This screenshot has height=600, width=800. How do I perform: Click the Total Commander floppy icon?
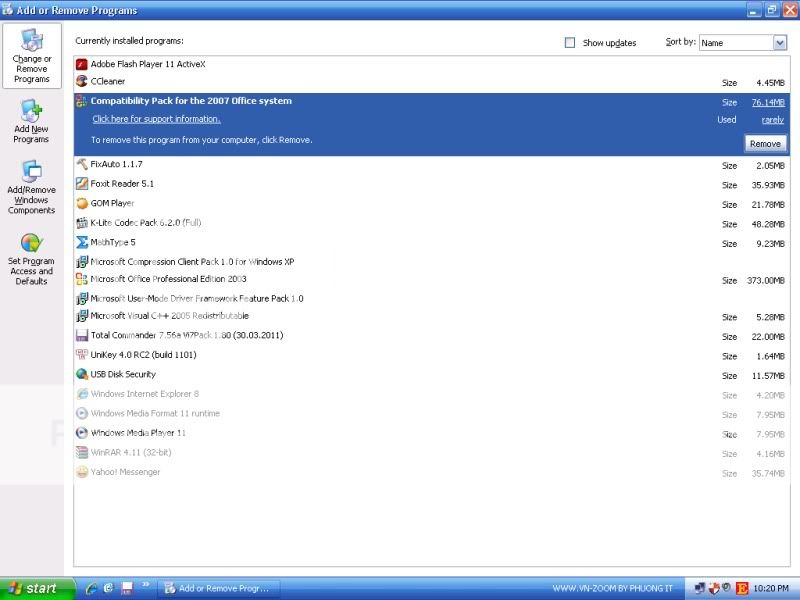pyautogui.click(x=82, y=335)
